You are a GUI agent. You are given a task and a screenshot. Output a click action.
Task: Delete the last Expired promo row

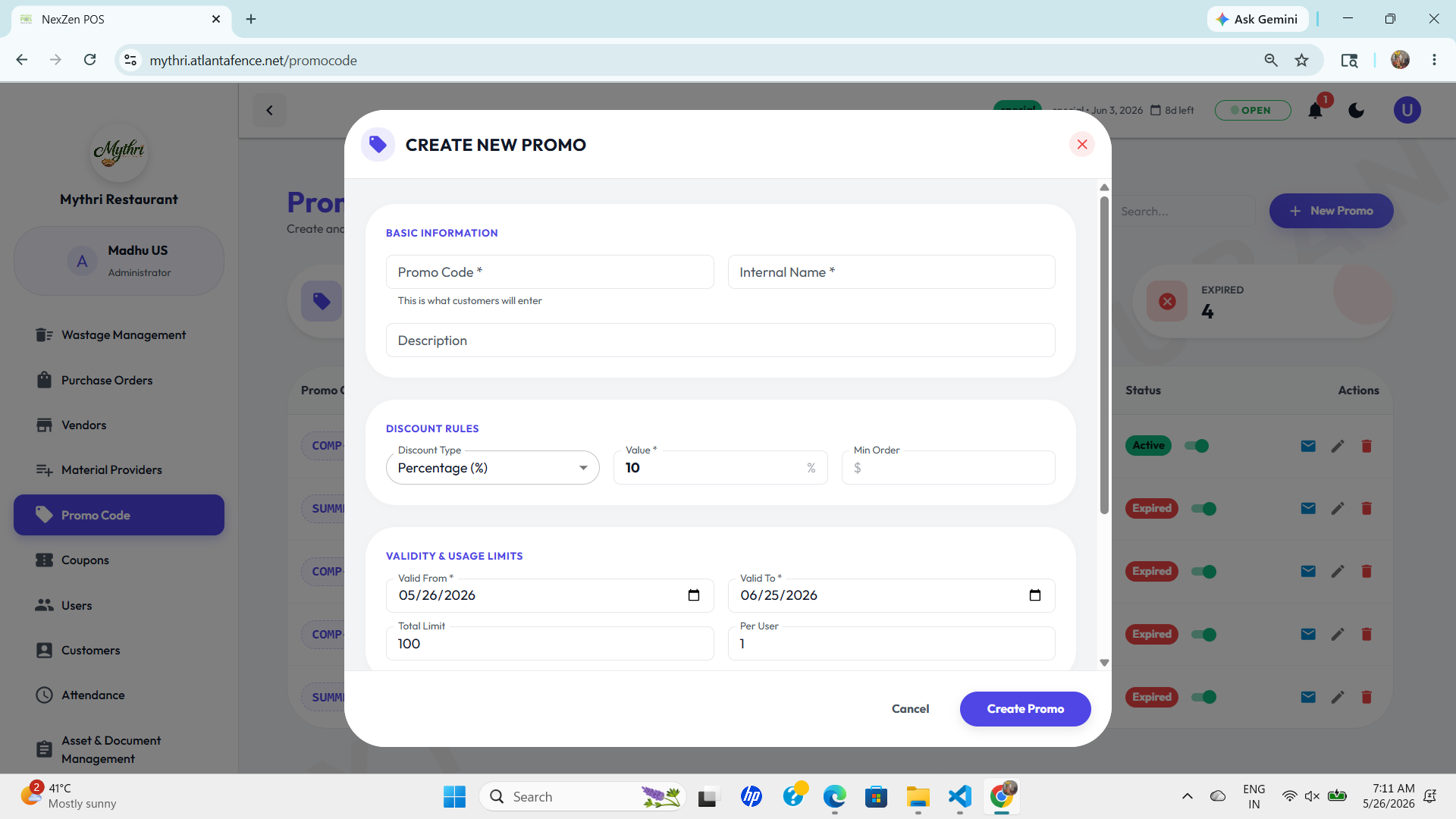(x=1367, y=697)
